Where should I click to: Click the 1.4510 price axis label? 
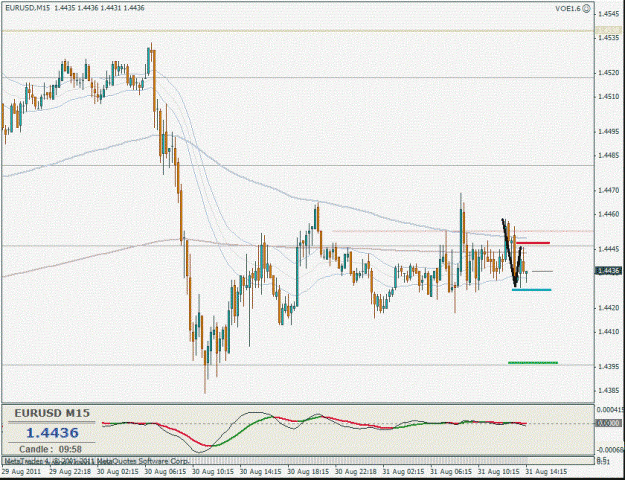608,96
